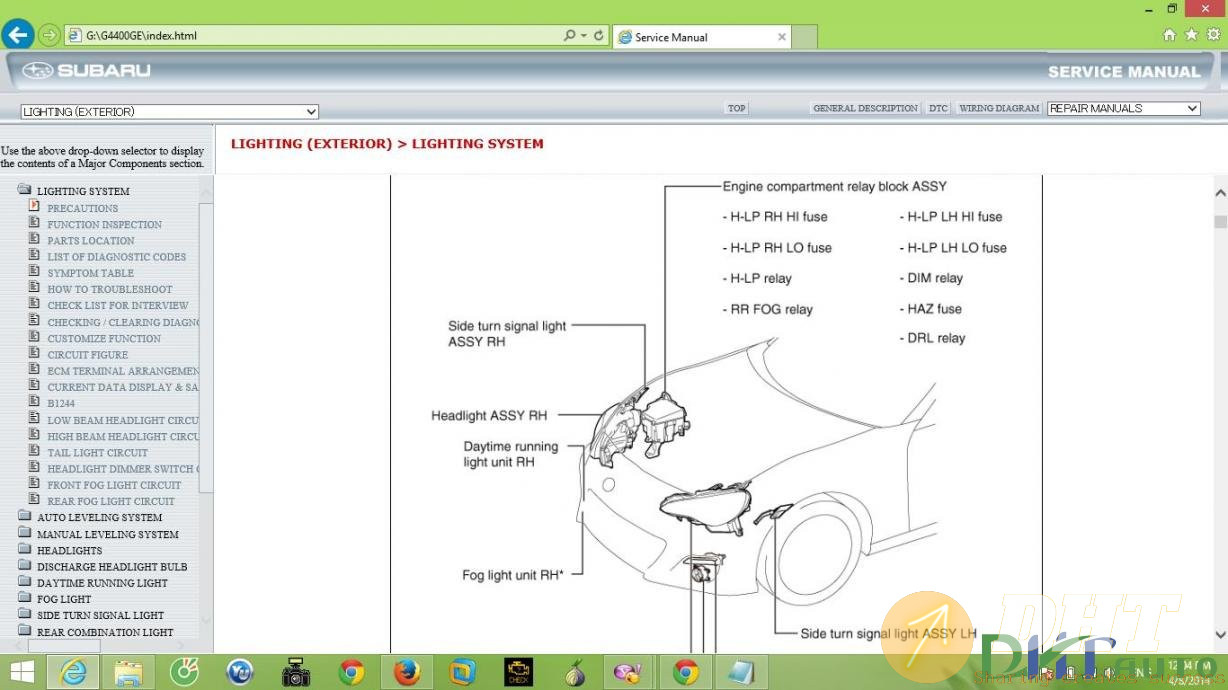
Task: Expand the REAR COMBINATION LIGHT folder
Action: (x=24, y=631)
